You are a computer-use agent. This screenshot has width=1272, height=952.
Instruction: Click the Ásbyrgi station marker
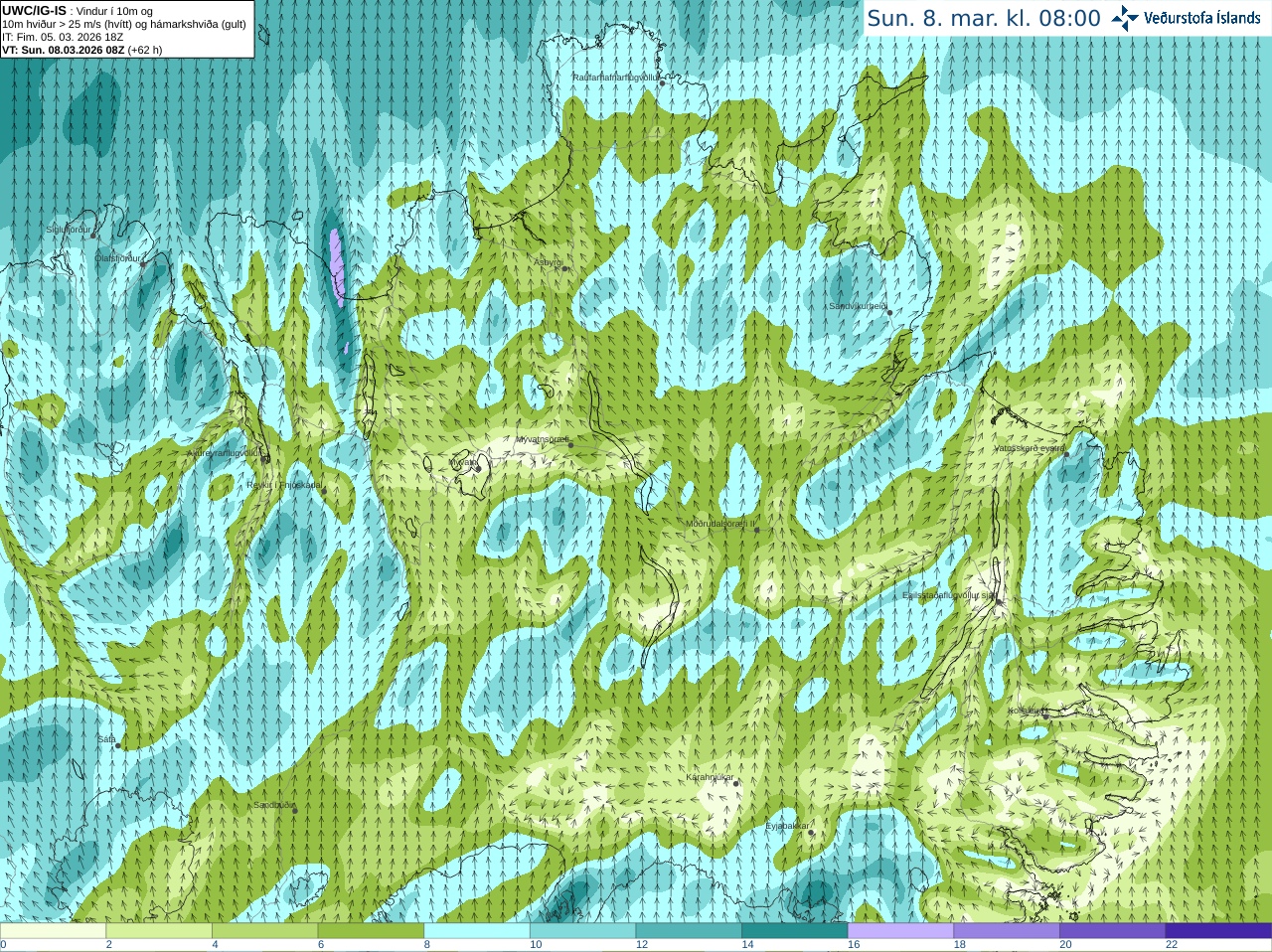click(564, 268)
